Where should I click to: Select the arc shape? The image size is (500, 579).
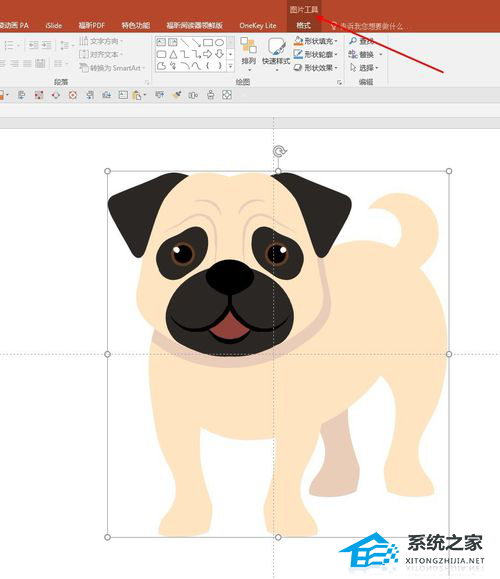pyautogui.click(x=185, y=66)
